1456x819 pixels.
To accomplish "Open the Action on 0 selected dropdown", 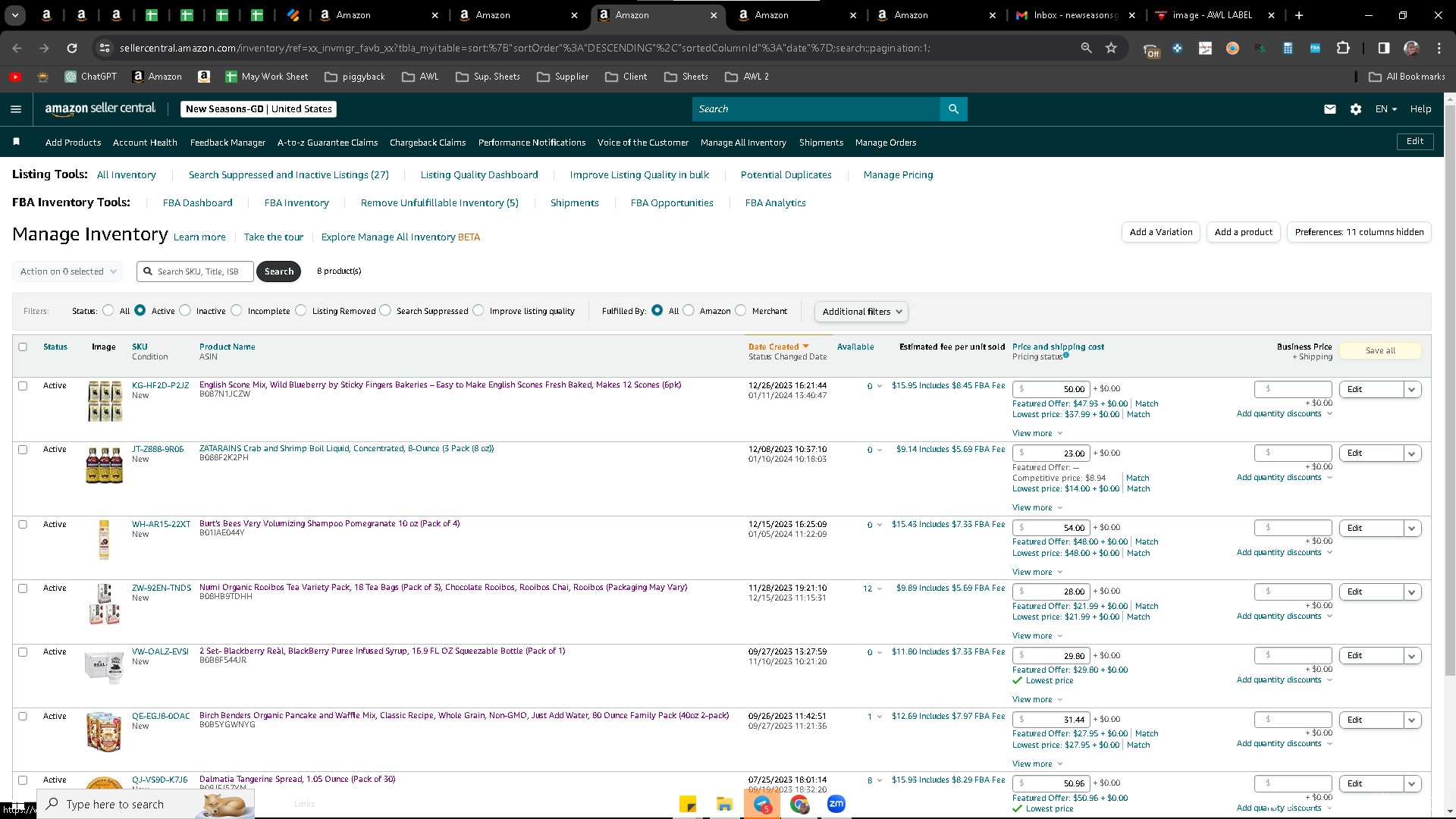I will 67,271.
